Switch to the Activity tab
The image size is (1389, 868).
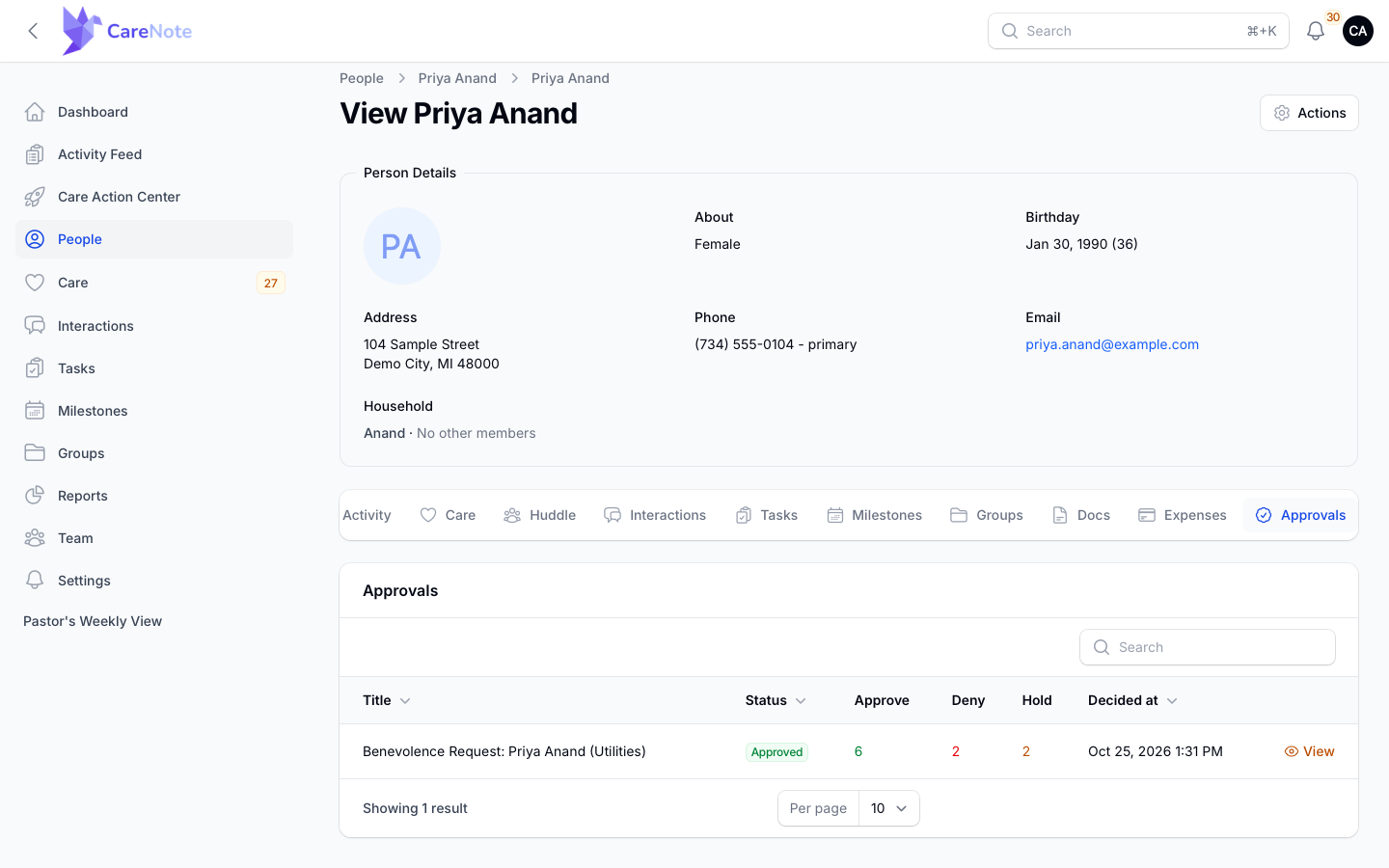[367, 515]
